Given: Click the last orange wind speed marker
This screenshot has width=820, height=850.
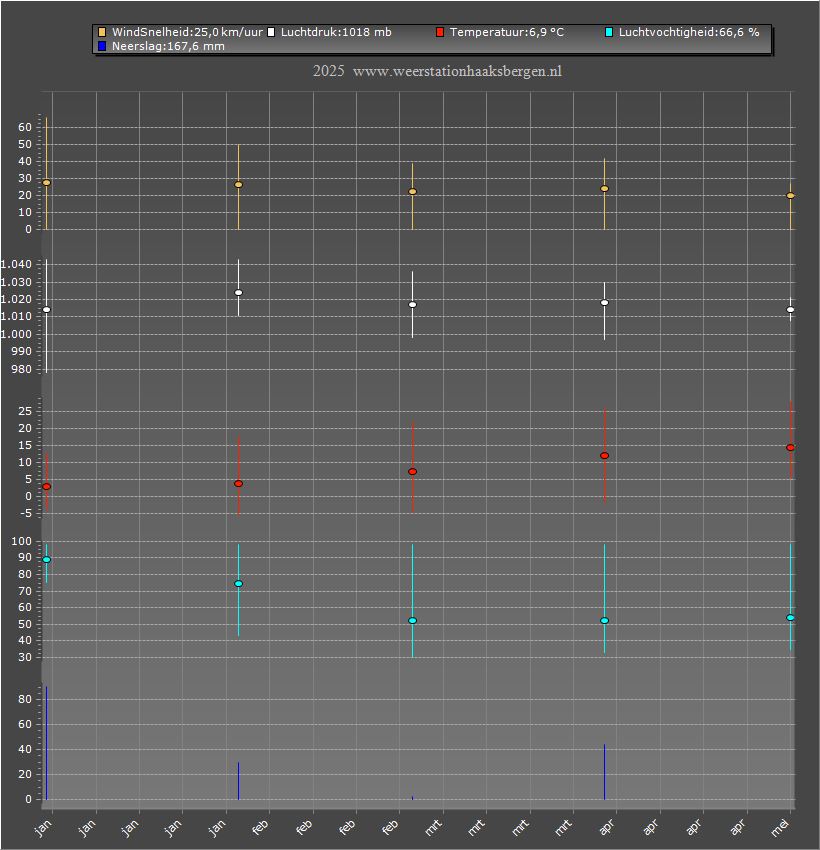Looking at the screenshot, I should [790, 196].
